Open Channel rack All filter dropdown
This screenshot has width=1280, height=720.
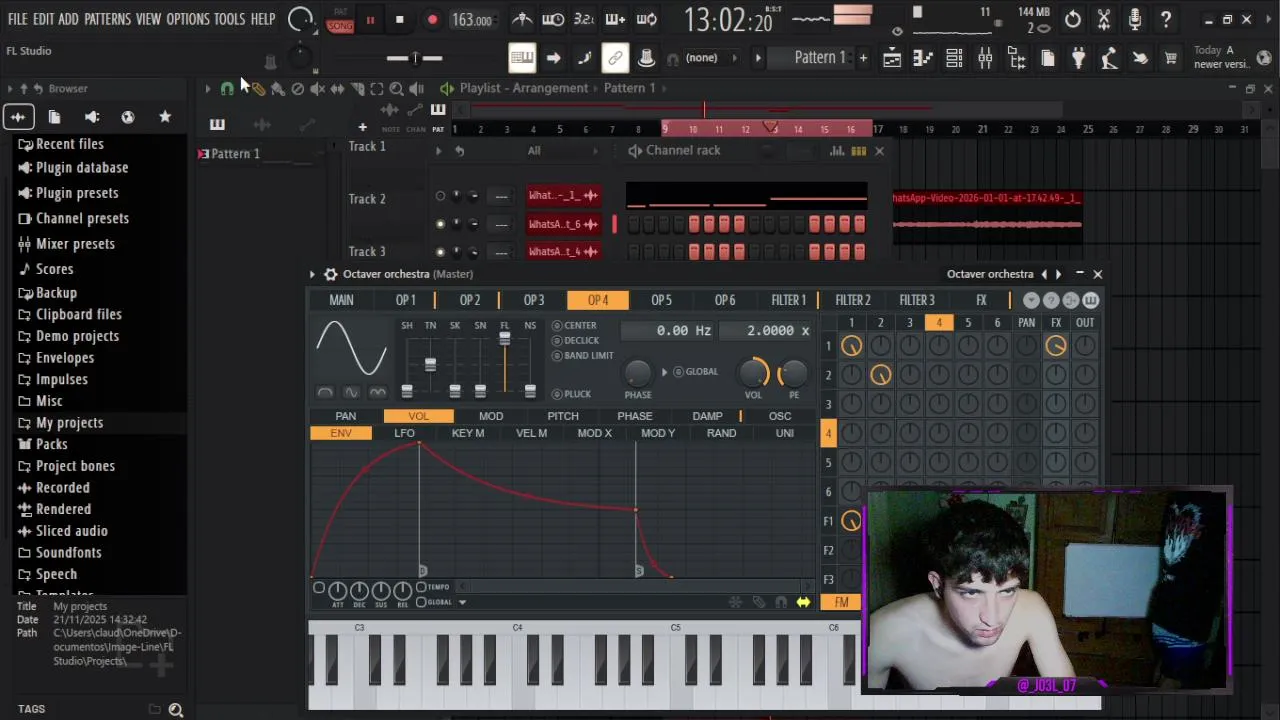tap(564, 151)
